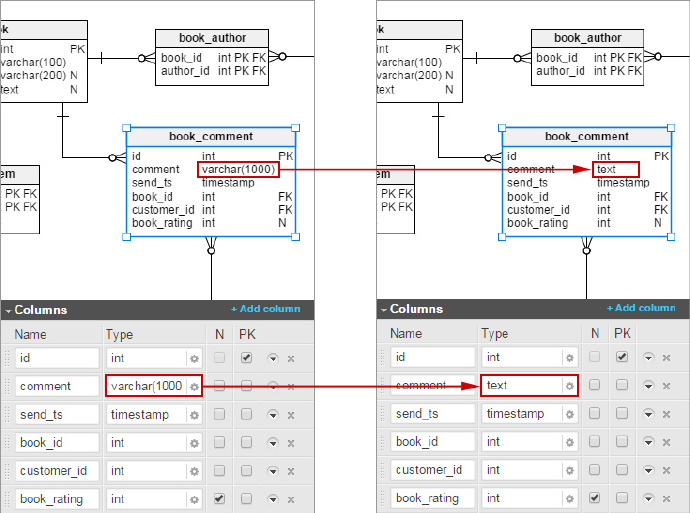The image size is (690, 513).
Task: Uncheck nullable for book_rating, left panel
Action: coord(219,498)
